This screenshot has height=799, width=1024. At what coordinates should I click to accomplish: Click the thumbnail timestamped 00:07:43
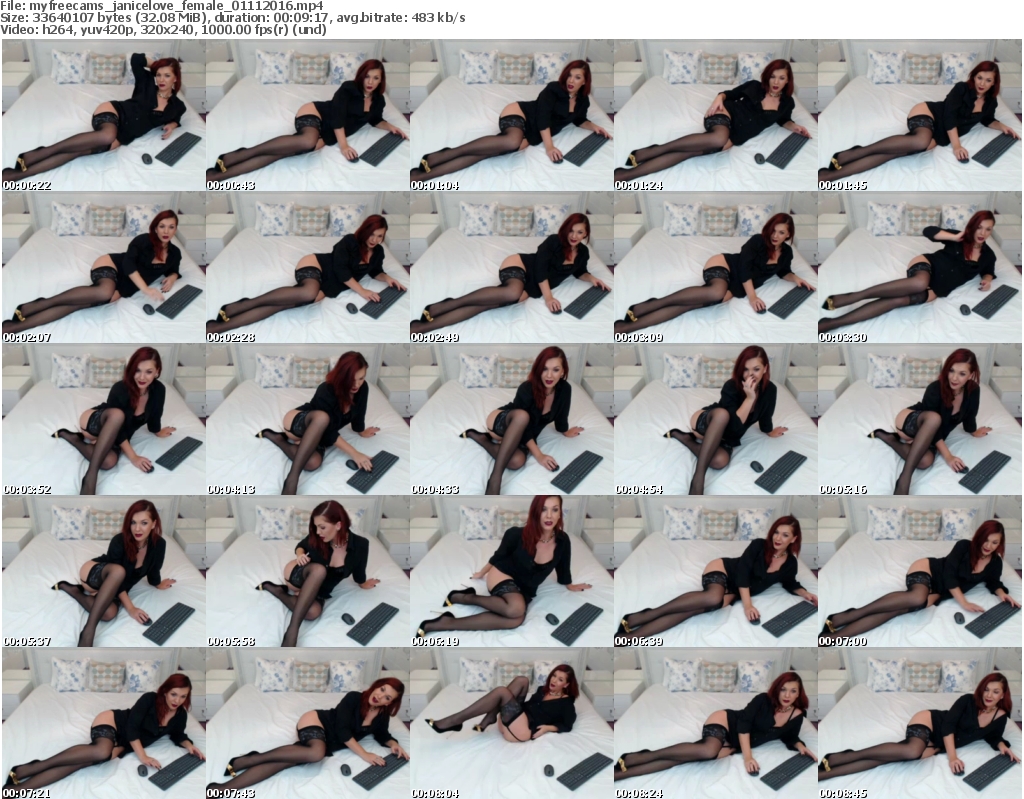pyautogui.click(x=307, y=724)
